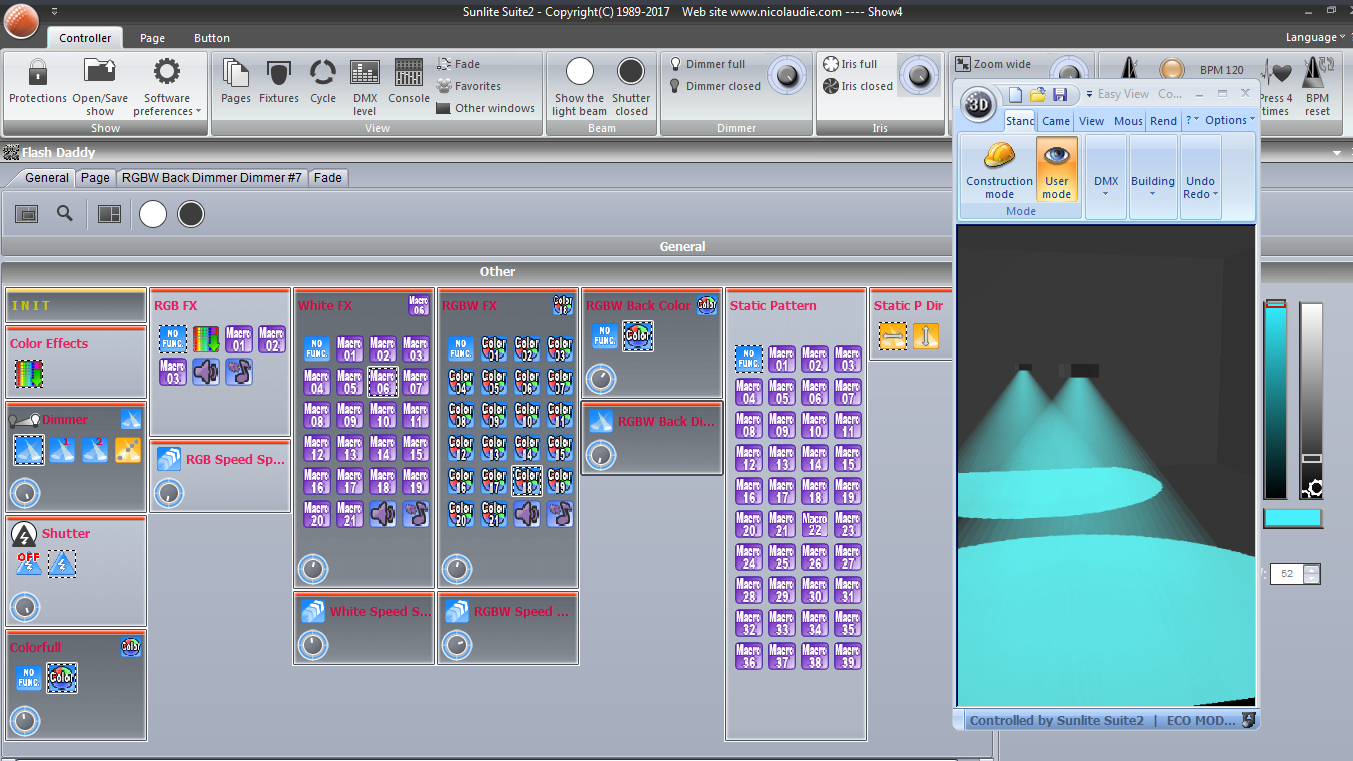This screenshot has width=1353, height=761.
Task: Click Macro 06 in White FX
Action: tap(383, 381)
